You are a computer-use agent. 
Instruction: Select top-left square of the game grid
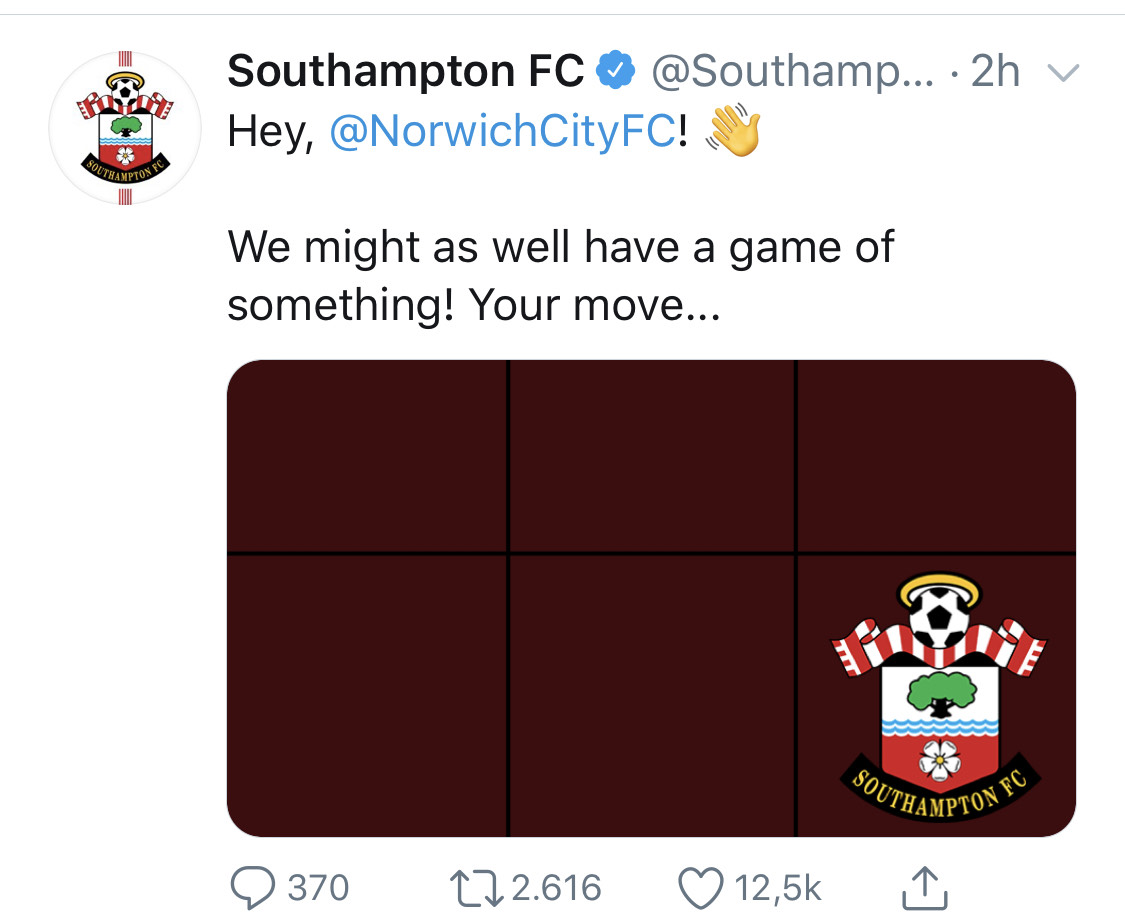click(366, 455)
